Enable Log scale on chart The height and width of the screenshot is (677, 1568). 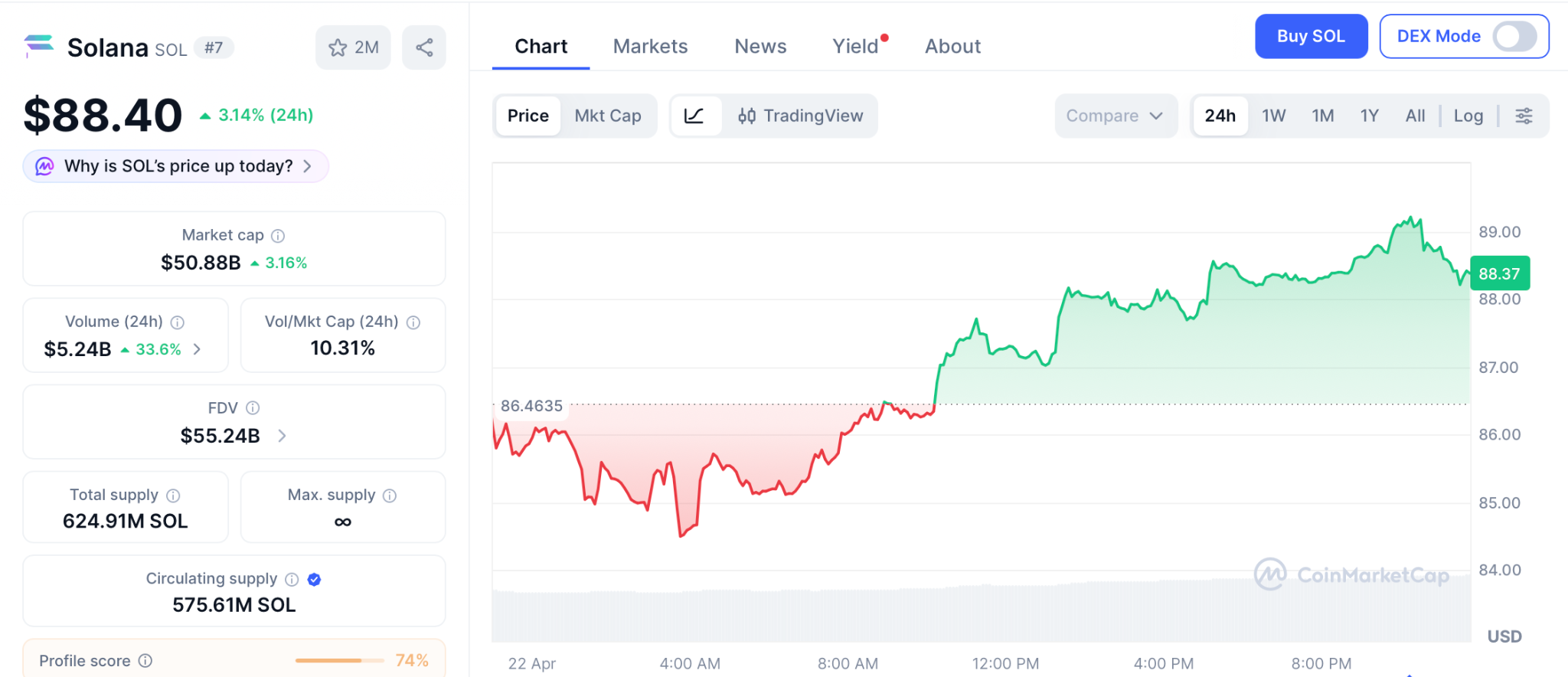1468,116
